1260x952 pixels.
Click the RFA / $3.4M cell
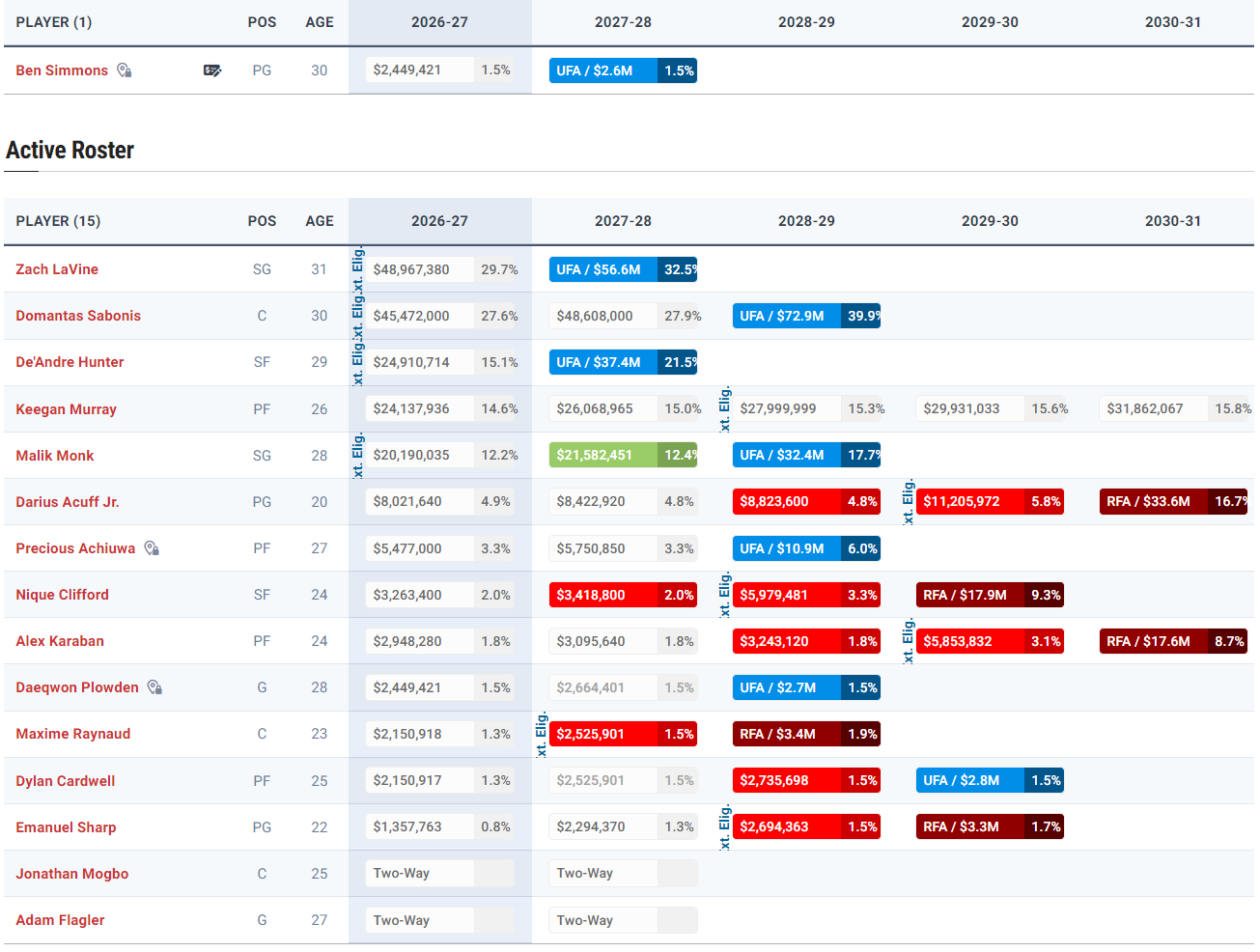tap(806, 734)
